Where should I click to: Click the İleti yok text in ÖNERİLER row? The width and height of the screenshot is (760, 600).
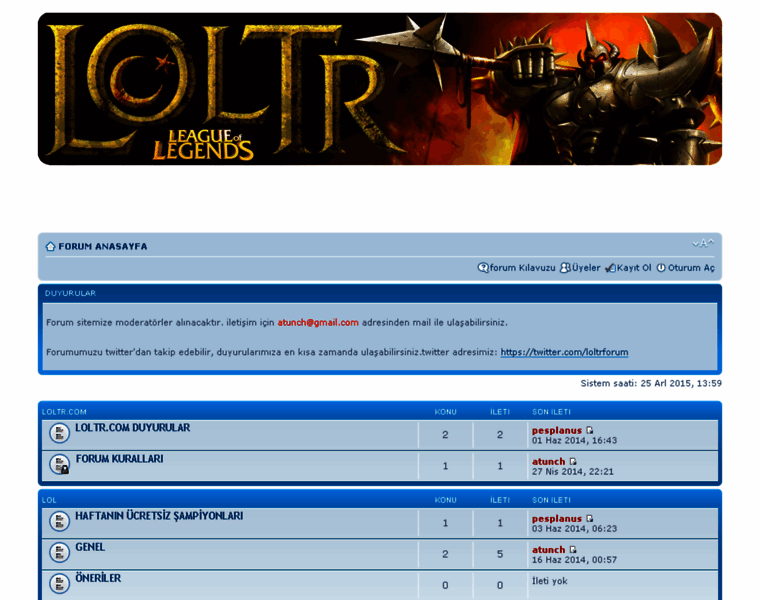coord(549,581)
